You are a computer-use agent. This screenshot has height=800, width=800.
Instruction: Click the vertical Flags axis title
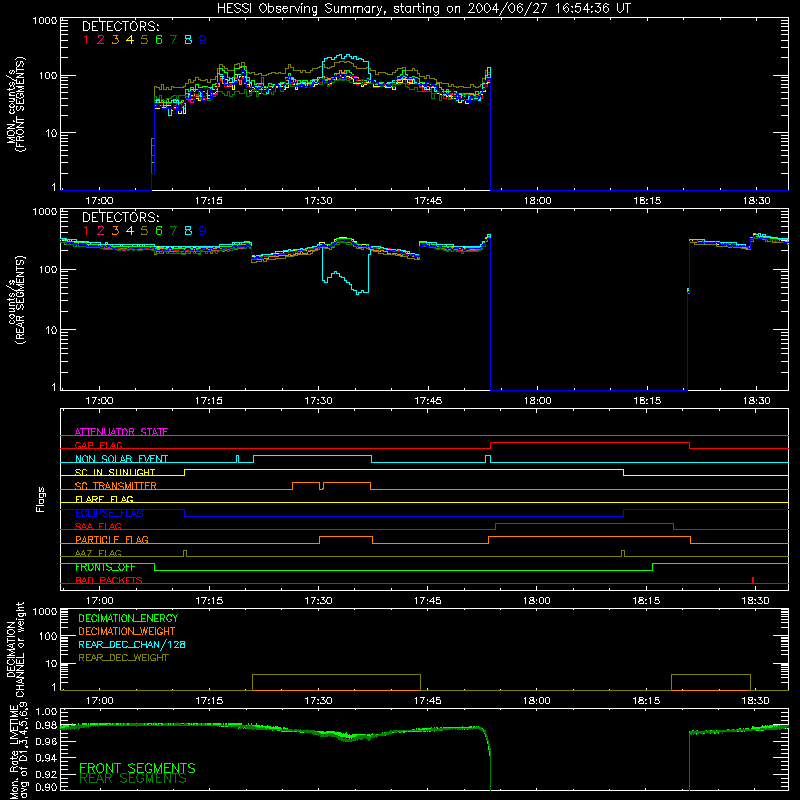point(41,499)
